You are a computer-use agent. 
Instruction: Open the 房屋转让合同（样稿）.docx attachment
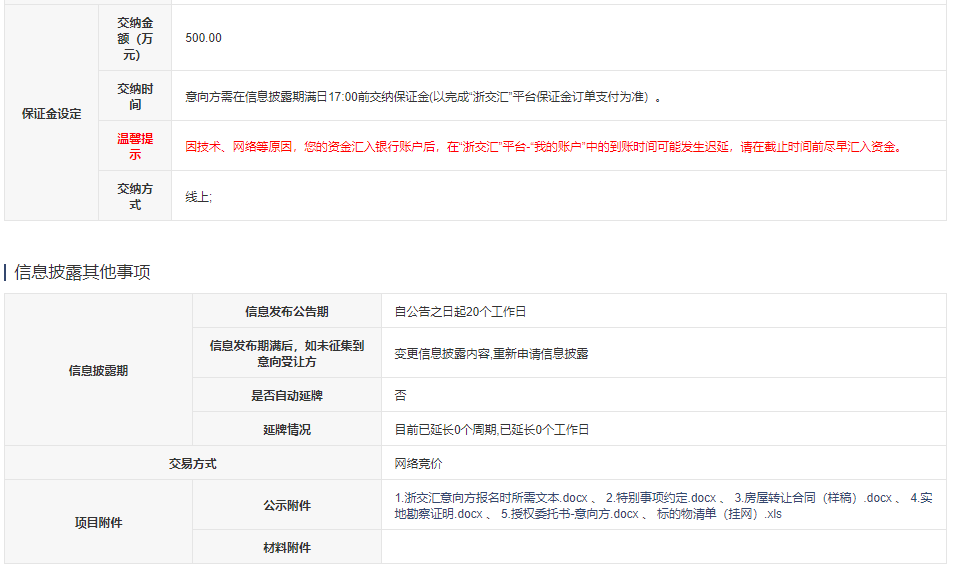point(812,498)
